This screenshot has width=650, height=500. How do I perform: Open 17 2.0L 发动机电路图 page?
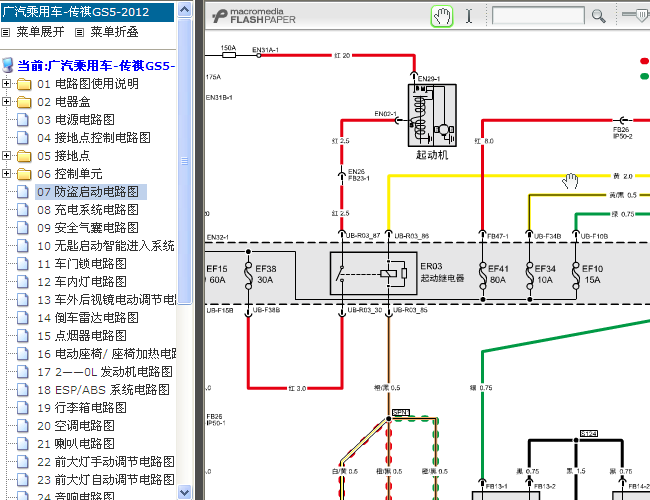click(105, 372)
